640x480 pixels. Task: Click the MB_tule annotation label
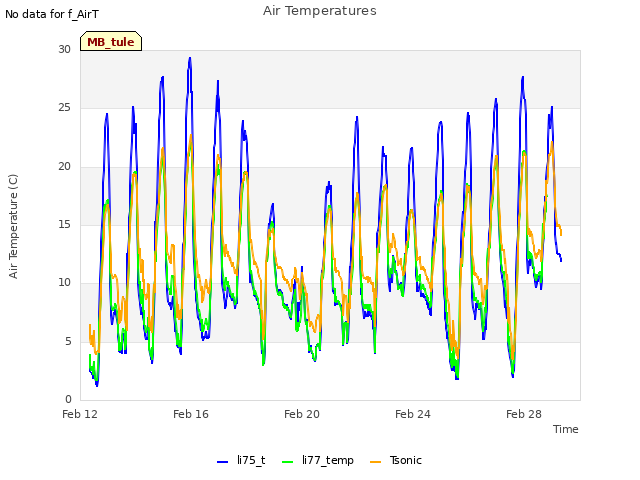point(111,41)
